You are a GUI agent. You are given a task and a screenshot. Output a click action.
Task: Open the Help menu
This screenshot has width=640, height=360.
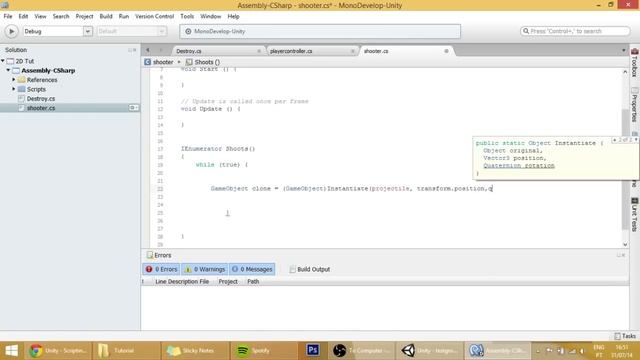(233, 16)
